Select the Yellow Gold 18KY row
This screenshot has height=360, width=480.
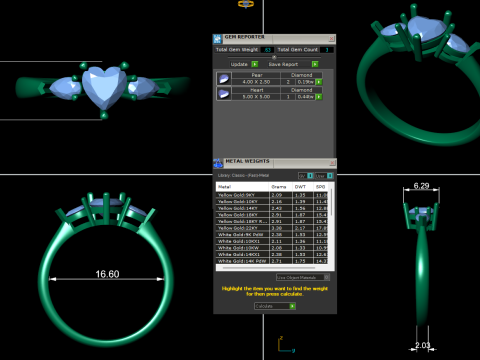[x=272, y=215]
